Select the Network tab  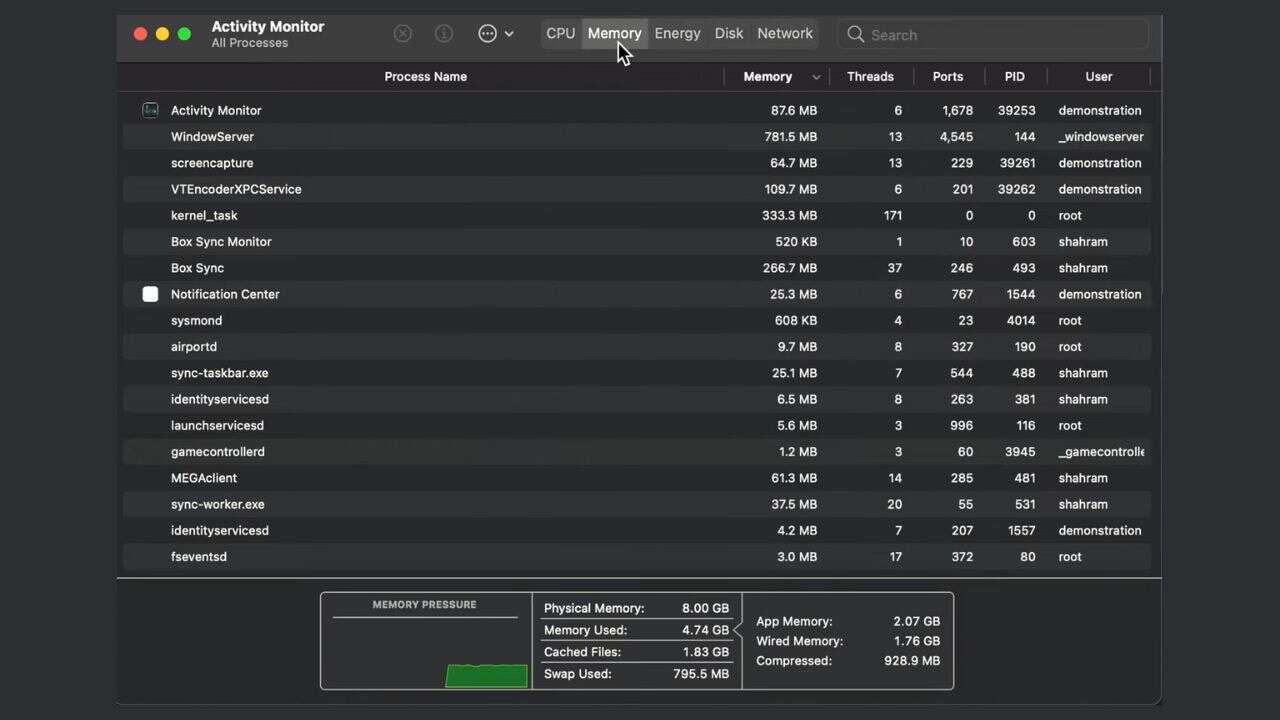tap(784, 33)
